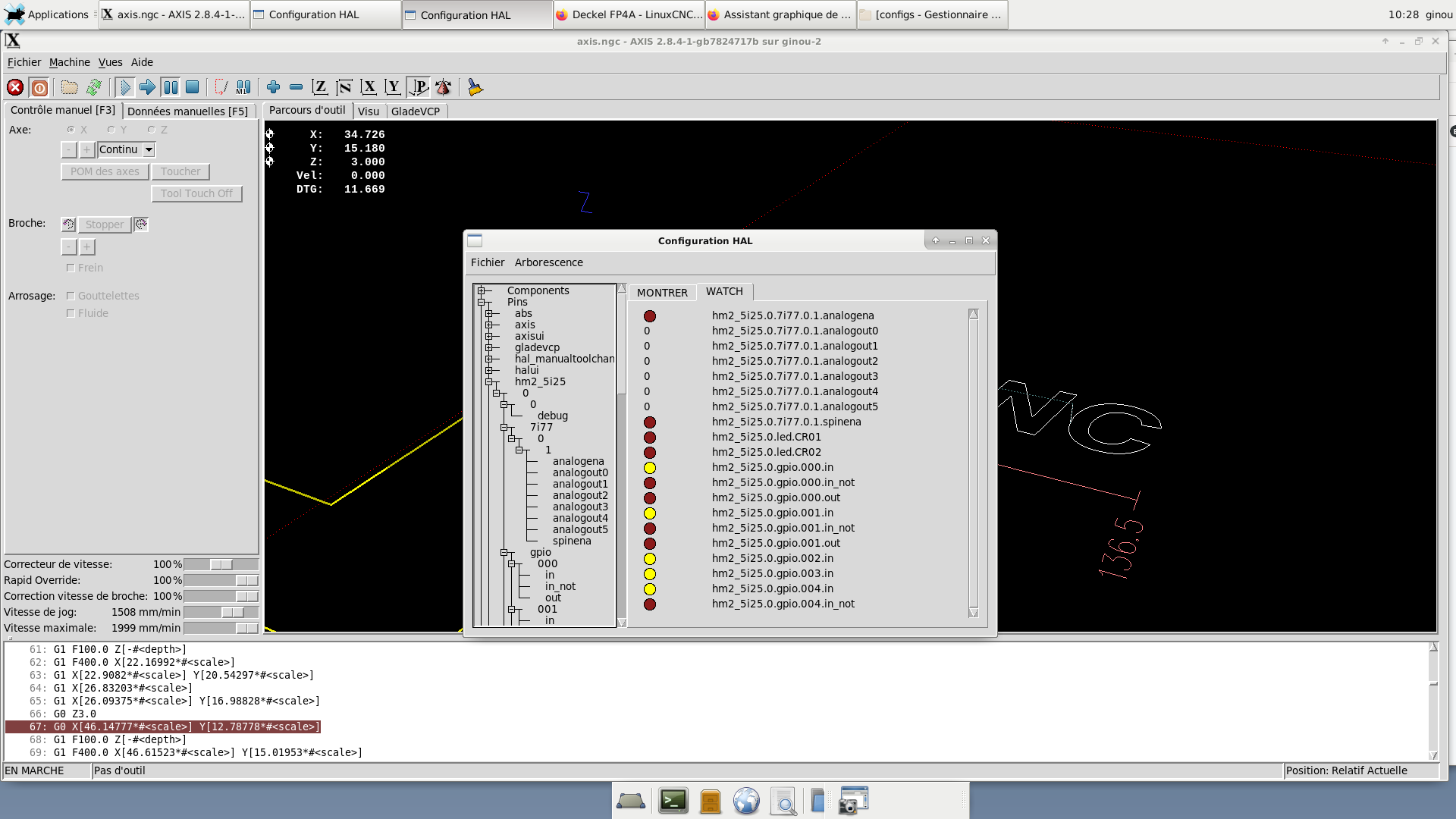
Task: Switch to the Z view
Action: pos(320,88)
